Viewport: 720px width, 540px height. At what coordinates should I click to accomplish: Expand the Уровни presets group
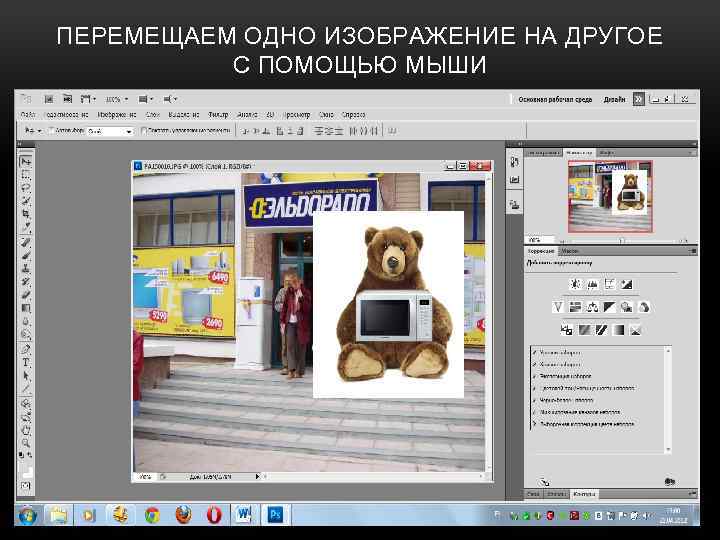point(535,353)
